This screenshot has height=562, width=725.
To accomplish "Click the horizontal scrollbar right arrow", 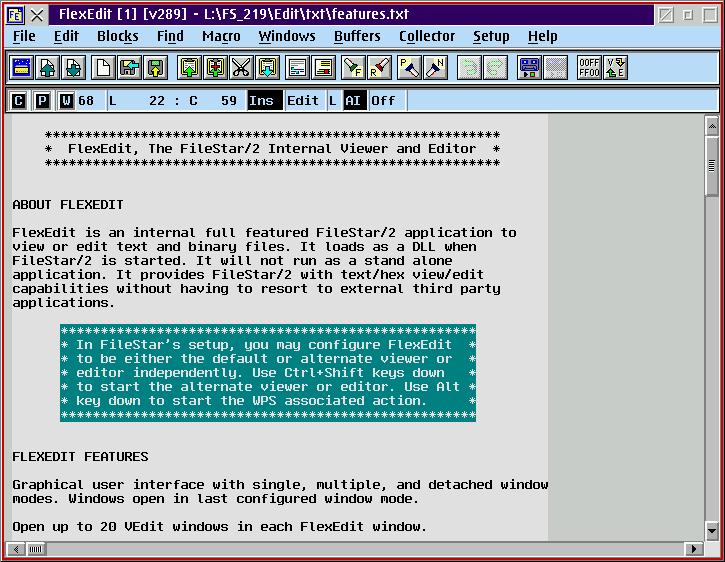I will point(693,549).
